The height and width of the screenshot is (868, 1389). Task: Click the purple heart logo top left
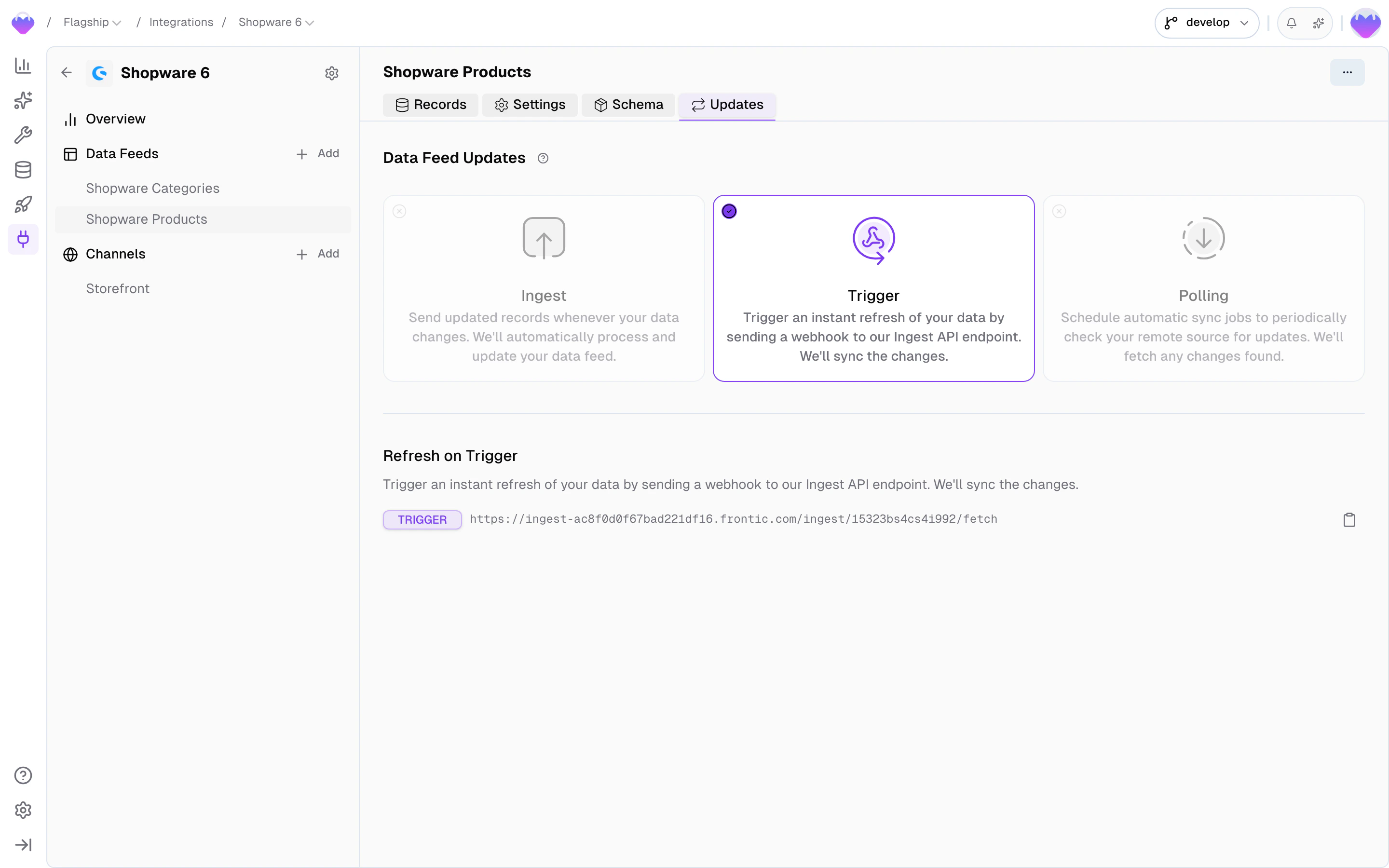23,23
